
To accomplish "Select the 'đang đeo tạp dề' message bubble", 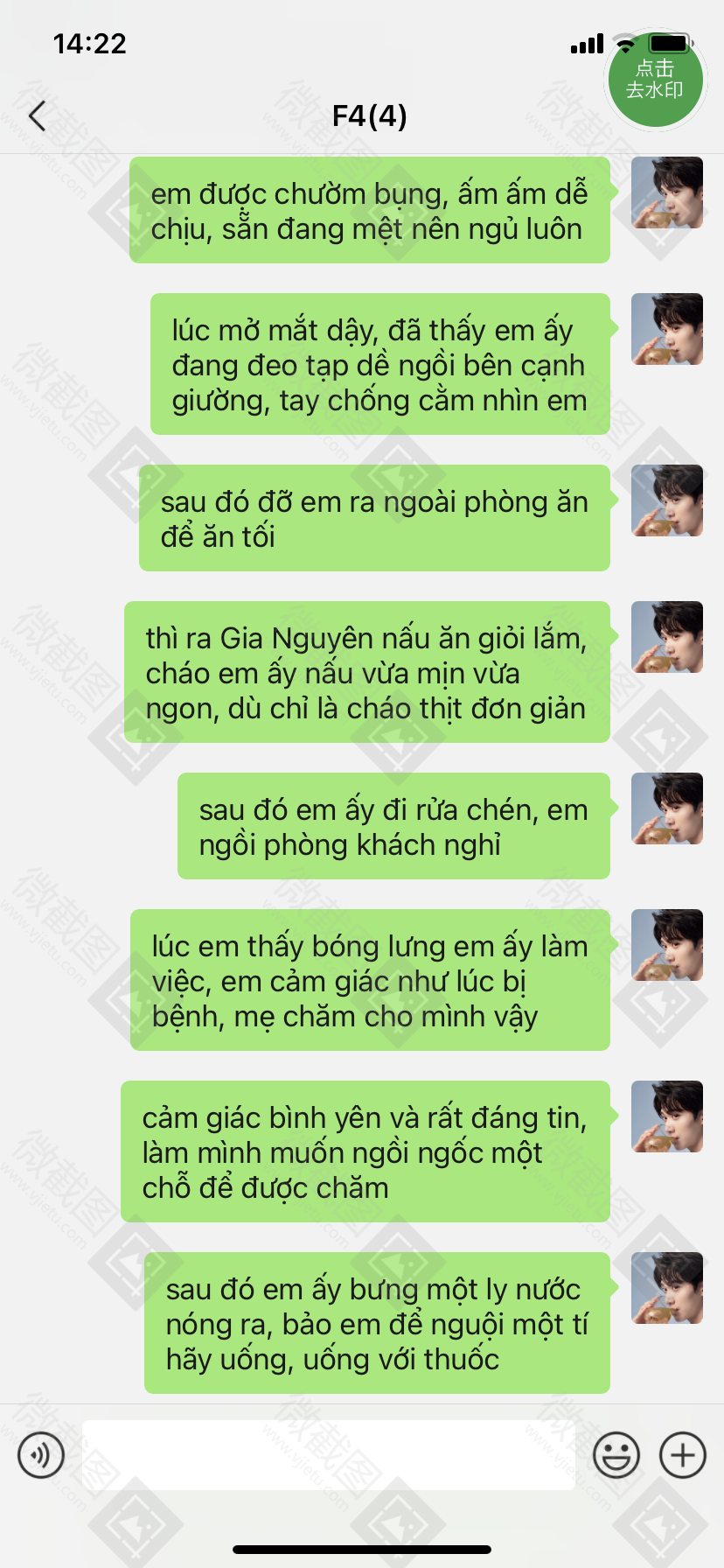I will (380, 364).
